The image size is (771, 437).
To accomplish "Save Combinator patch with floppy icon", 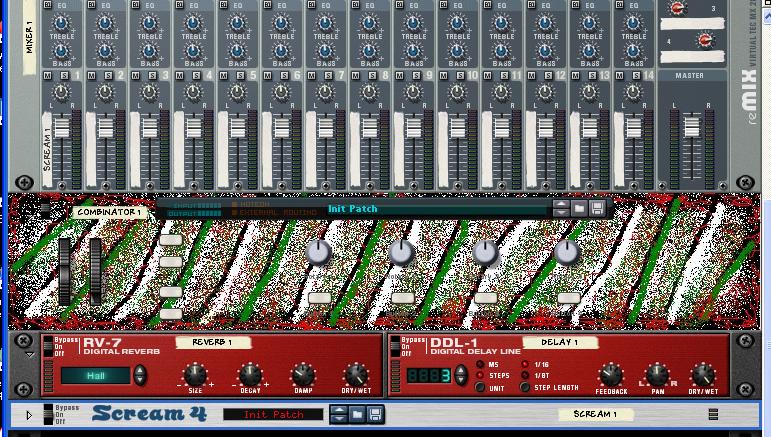I will click(597, 208).
